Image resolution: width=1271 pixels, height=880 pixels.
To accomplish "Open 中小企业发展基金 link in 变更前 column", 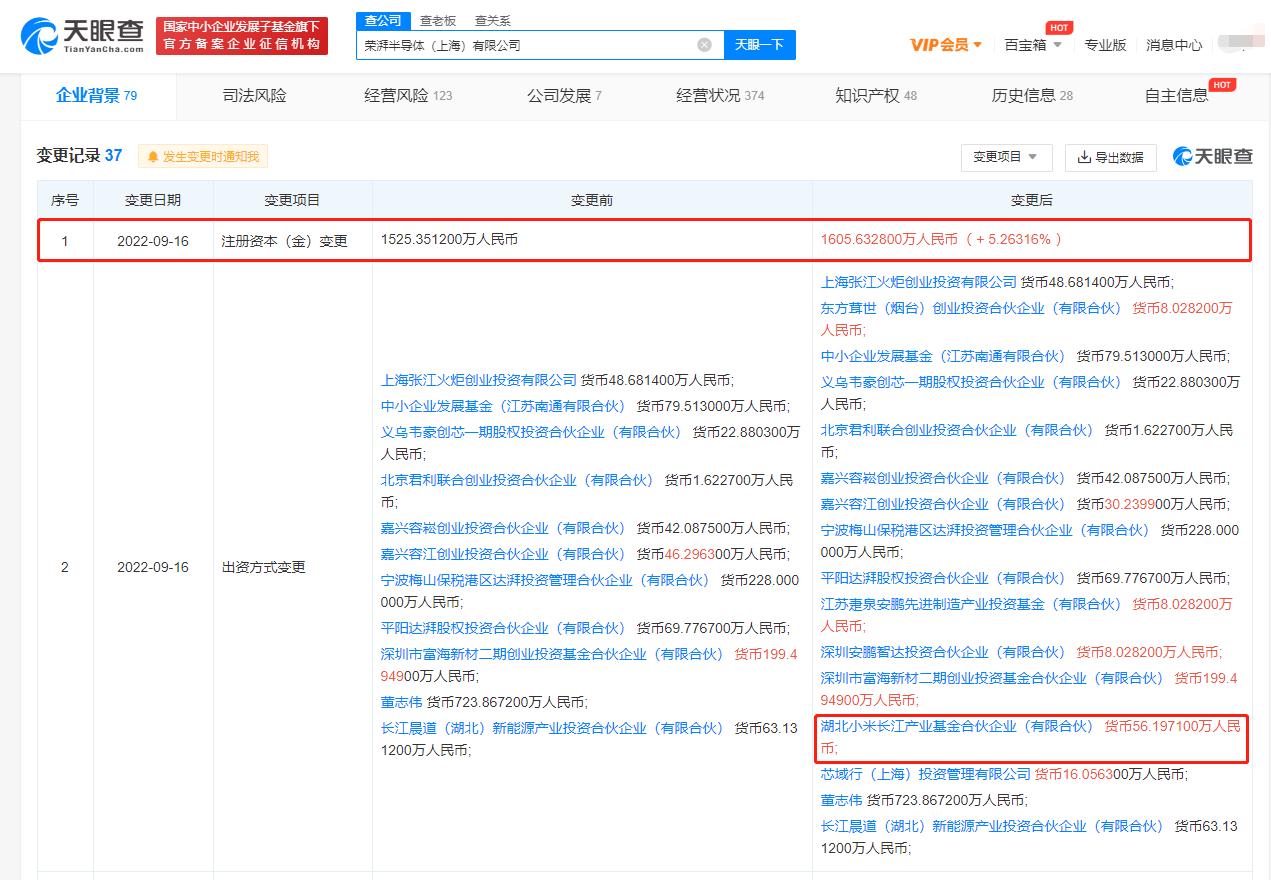I will [503, 406].
